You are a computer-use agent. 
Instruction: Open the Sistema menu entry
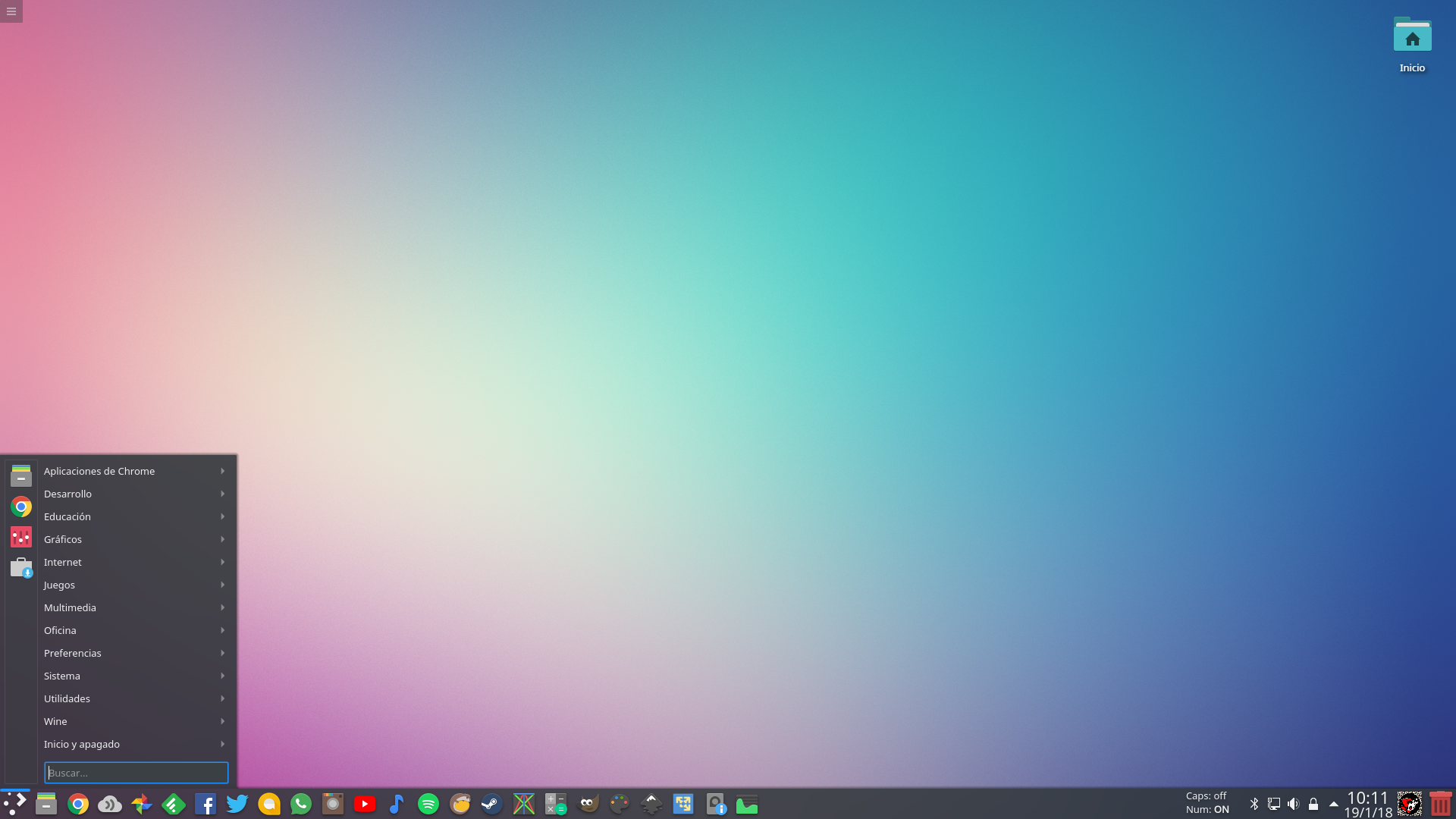pos(136,676)
